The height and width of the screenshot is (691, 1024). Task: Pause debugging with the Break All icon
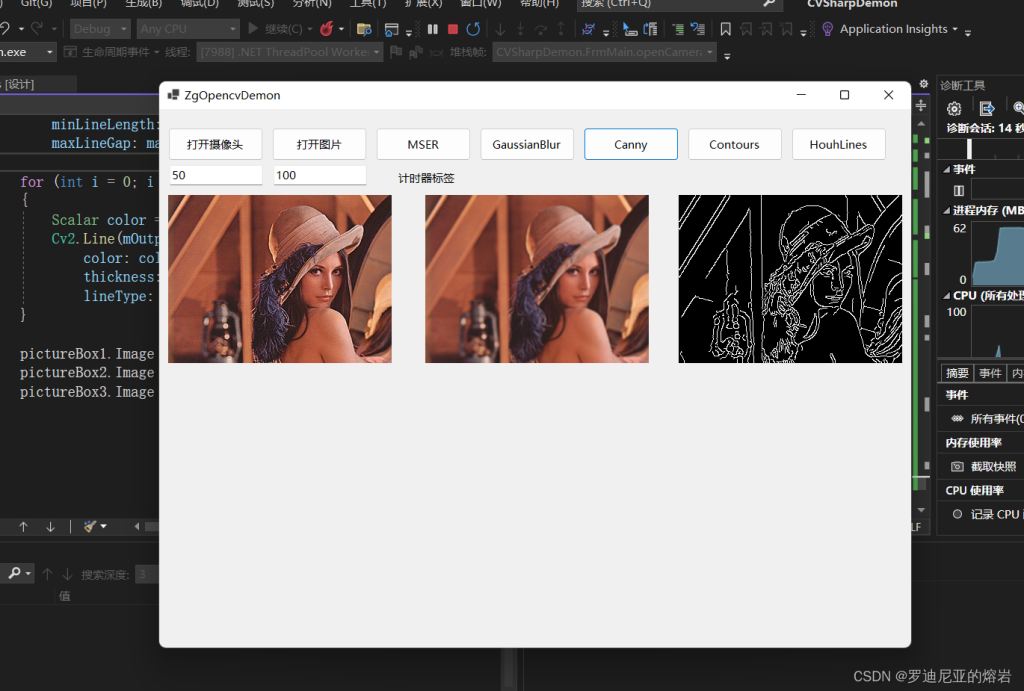(x=432, y=29)
